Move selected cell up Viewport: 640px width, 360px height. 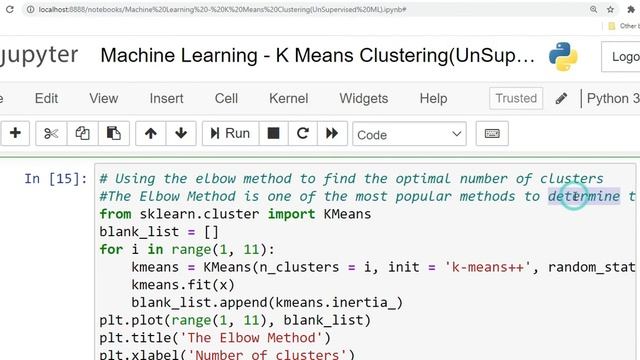pos(151,133)
